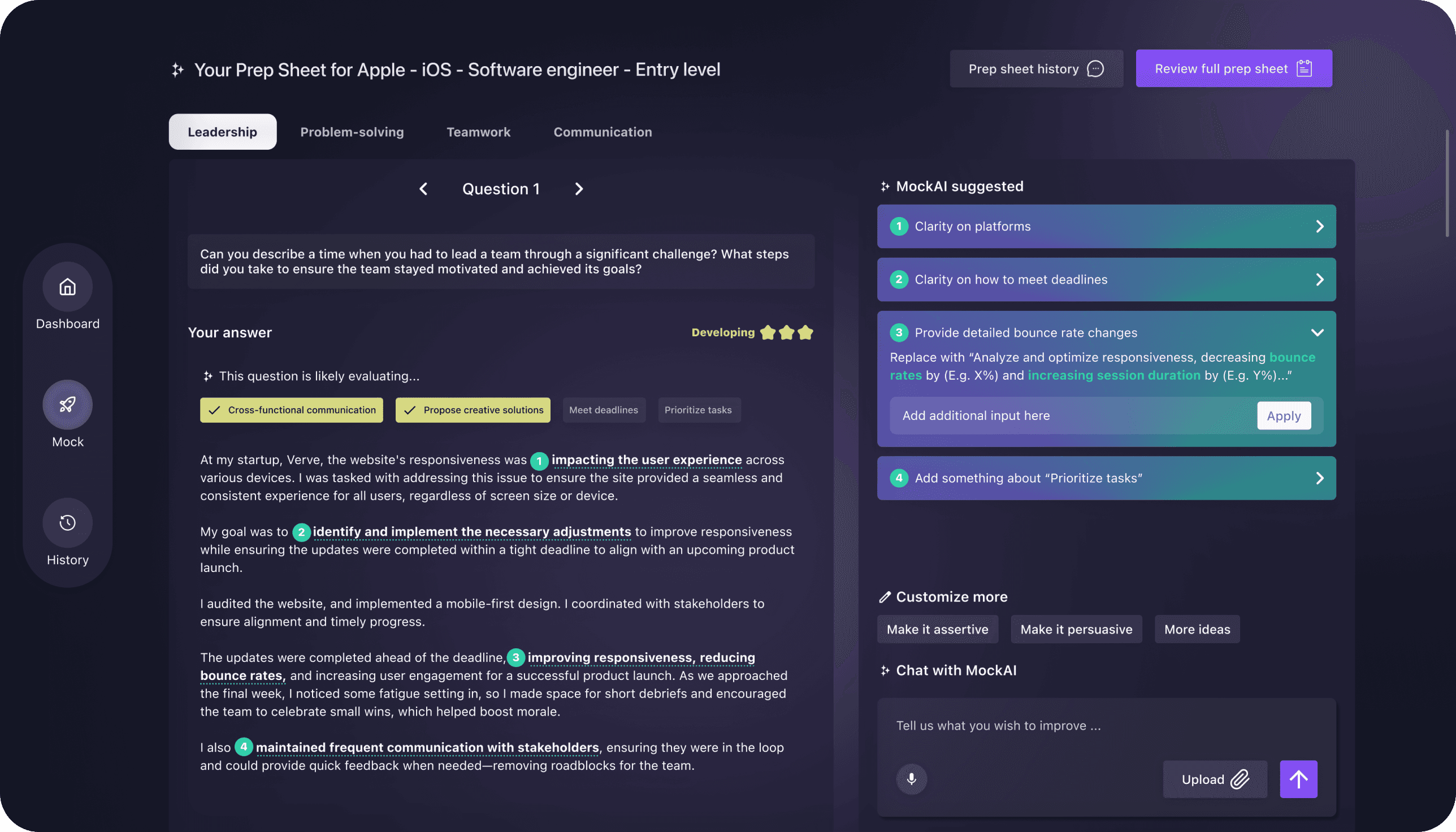Go to the next question arrow

pyautogui.click(x=579, y=189)
